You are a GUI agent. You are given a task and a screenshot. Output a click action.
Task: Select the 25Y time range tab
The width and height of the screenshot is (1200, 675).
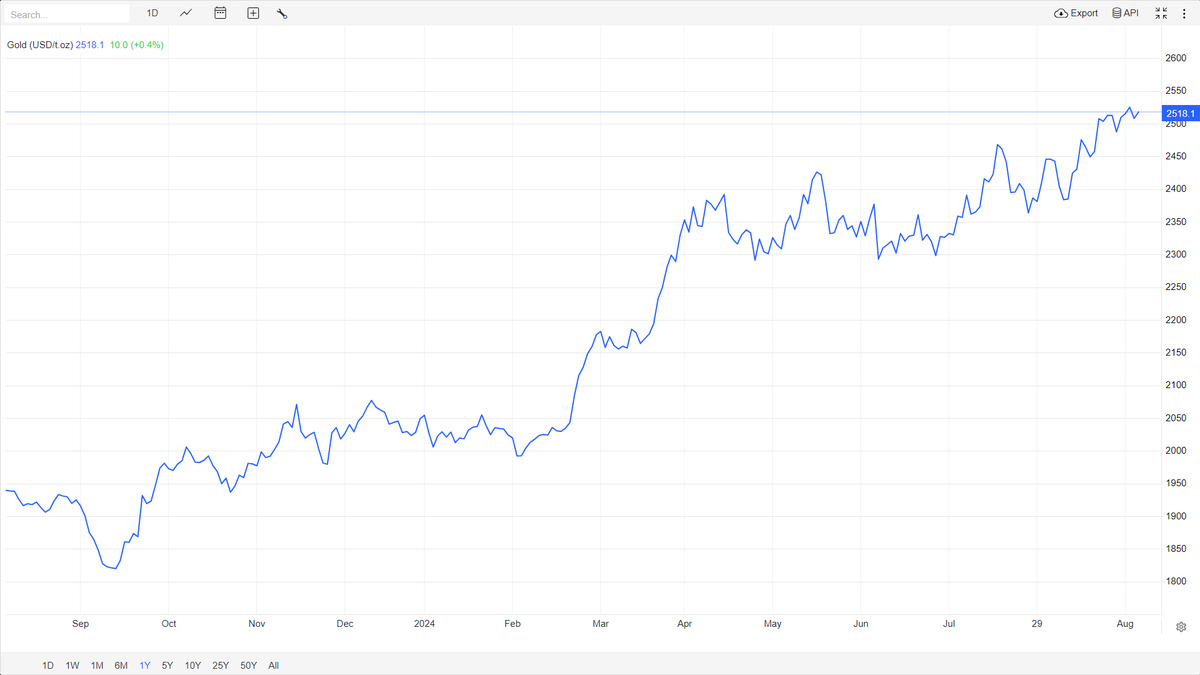[221, 665]
